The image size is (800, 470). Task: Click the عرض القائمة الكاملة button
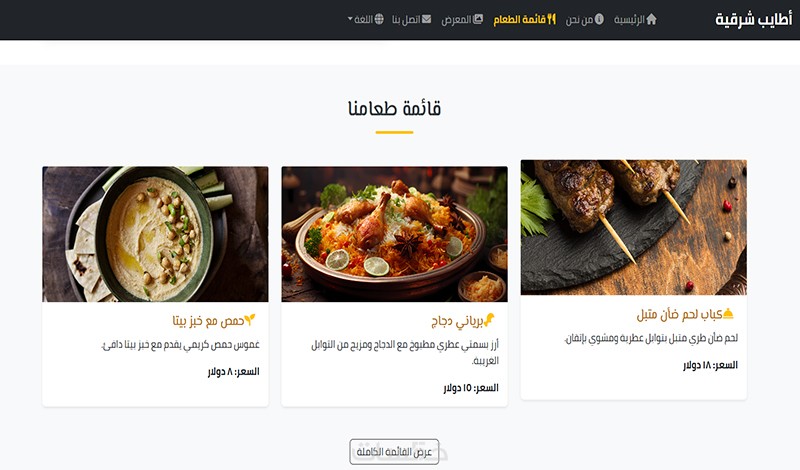[x=394, y=452]
